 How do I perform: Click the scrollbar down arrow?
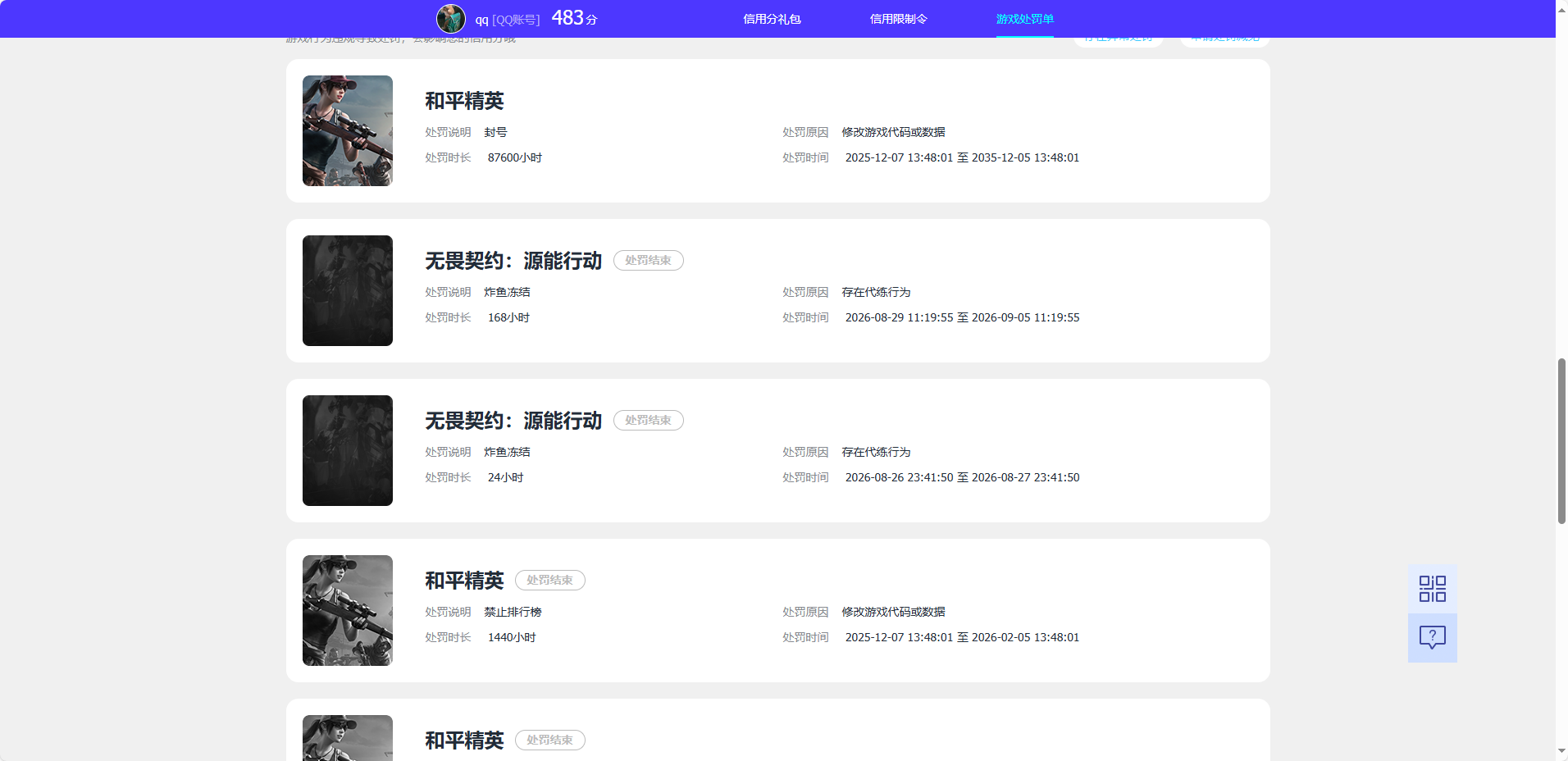(x=1561, y=752)
